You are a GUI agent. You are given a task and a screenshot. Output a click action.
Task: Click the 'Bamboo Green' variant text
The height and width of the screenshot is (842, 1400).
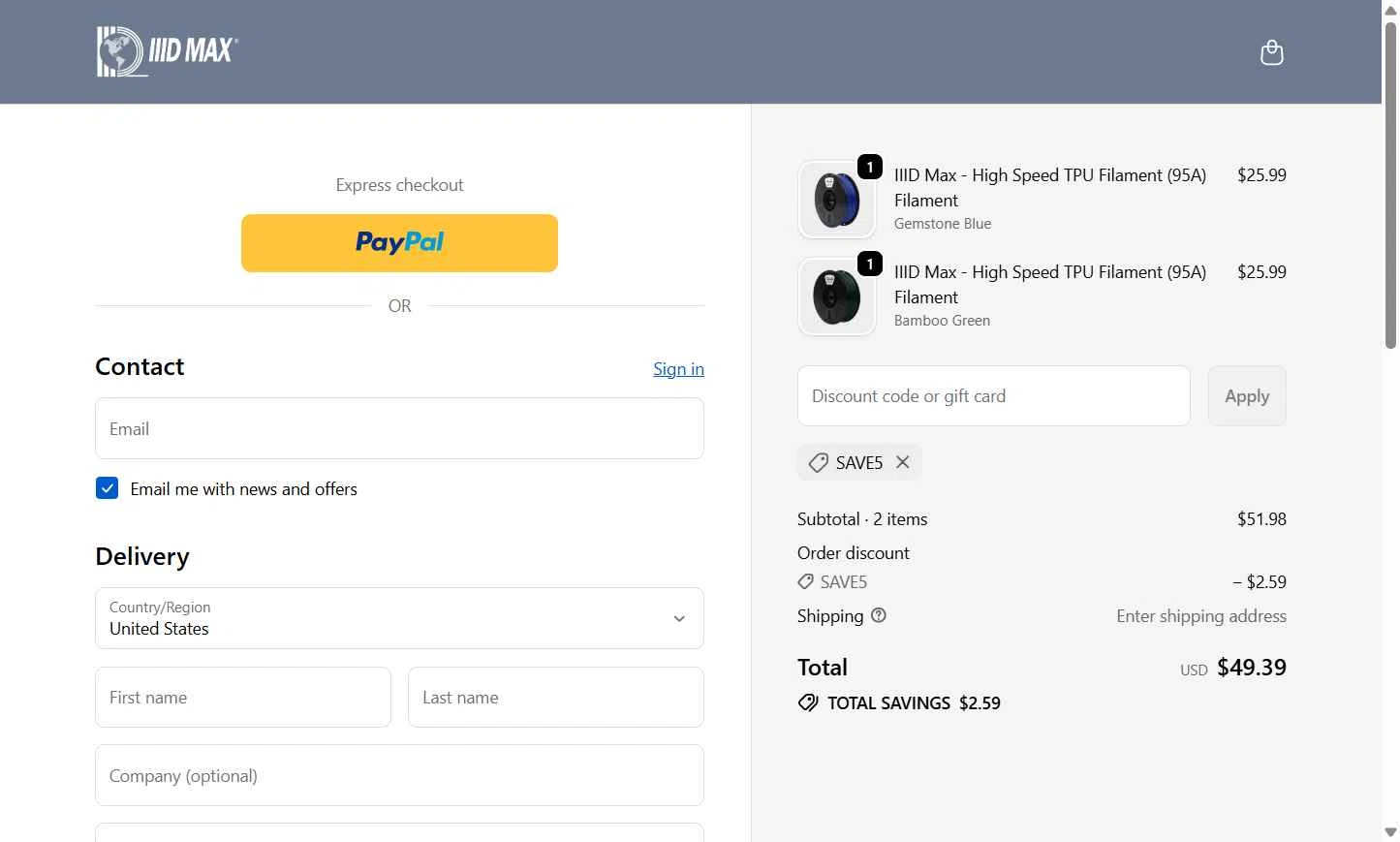(x=942, y=321)
